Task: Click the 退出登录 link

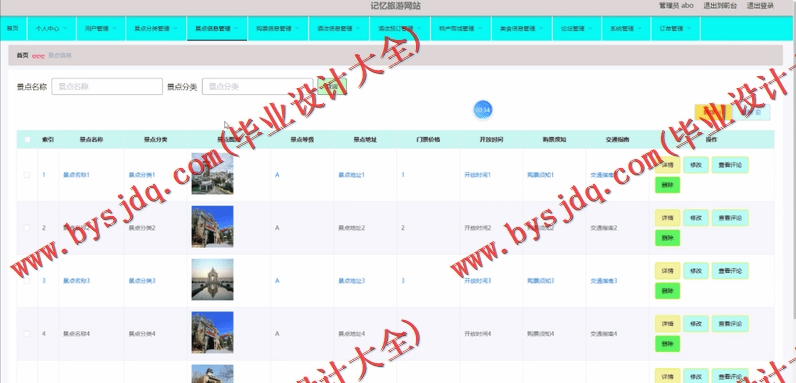Action: (x=760, y=6)
